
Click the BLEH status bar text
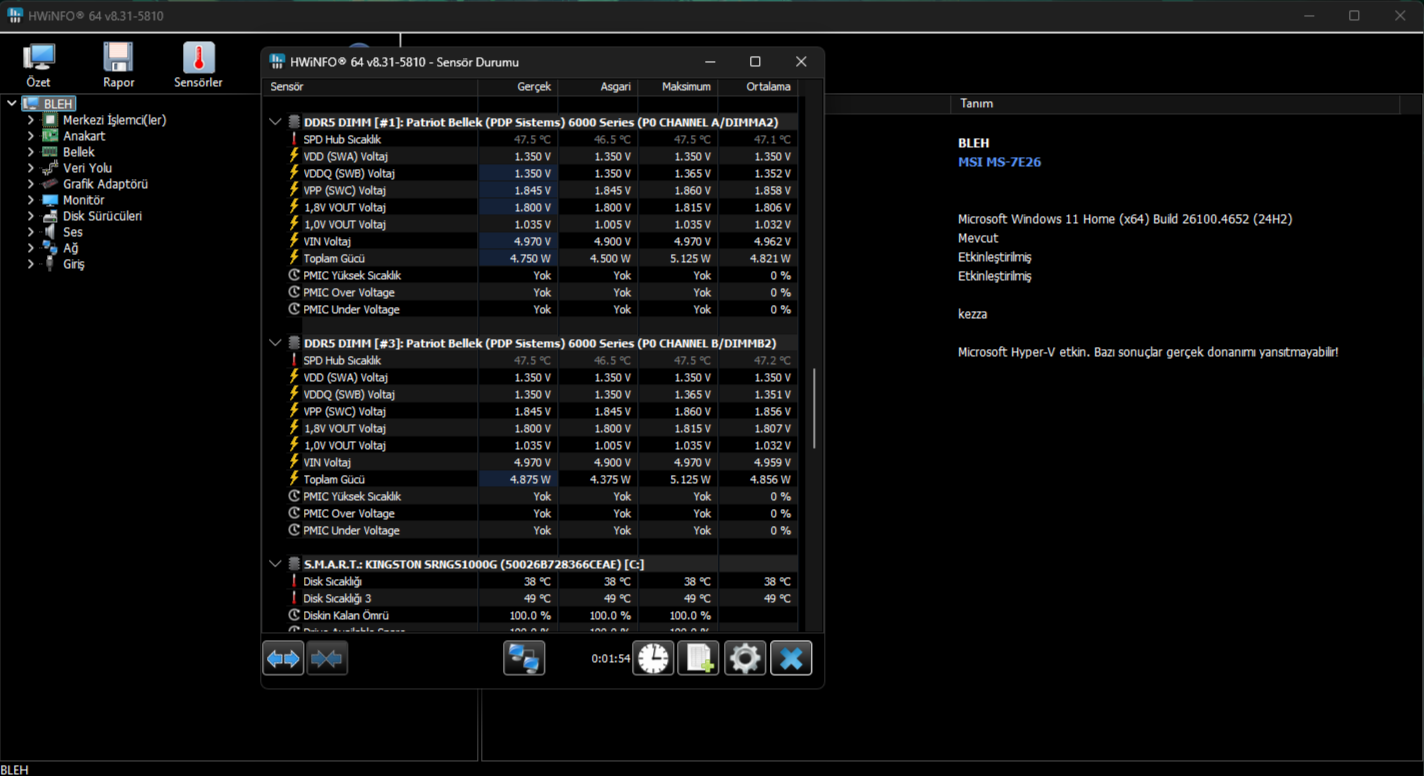tap(15, 769)
